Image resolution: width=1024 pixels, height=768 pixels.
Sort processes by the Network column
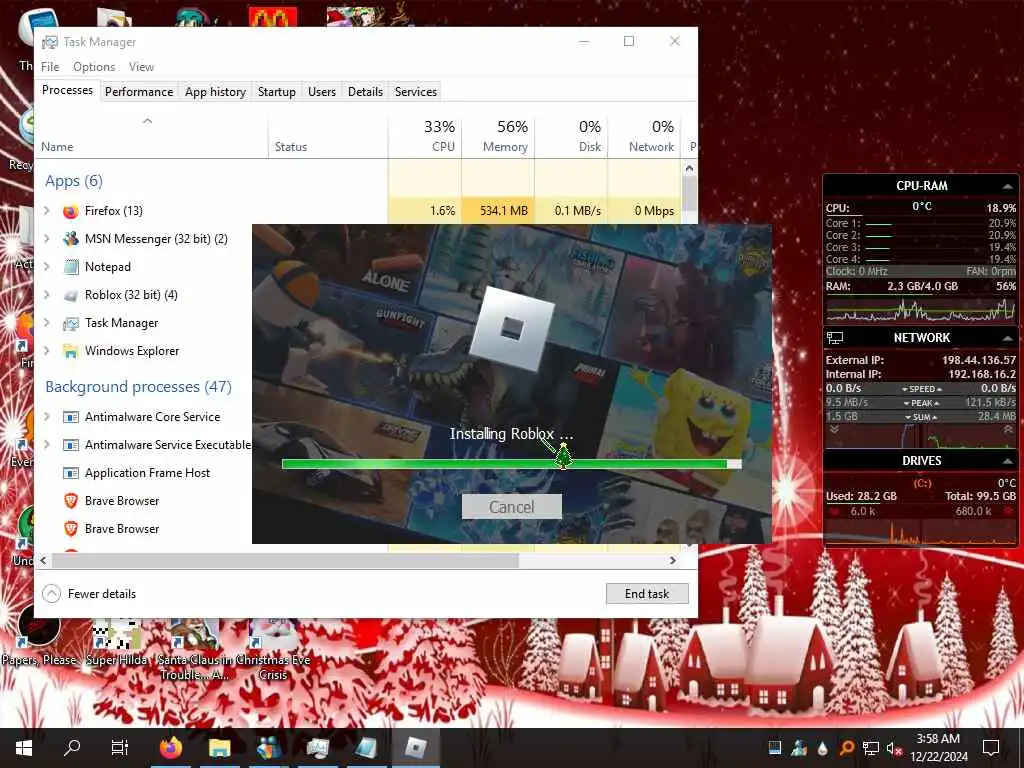645,136
